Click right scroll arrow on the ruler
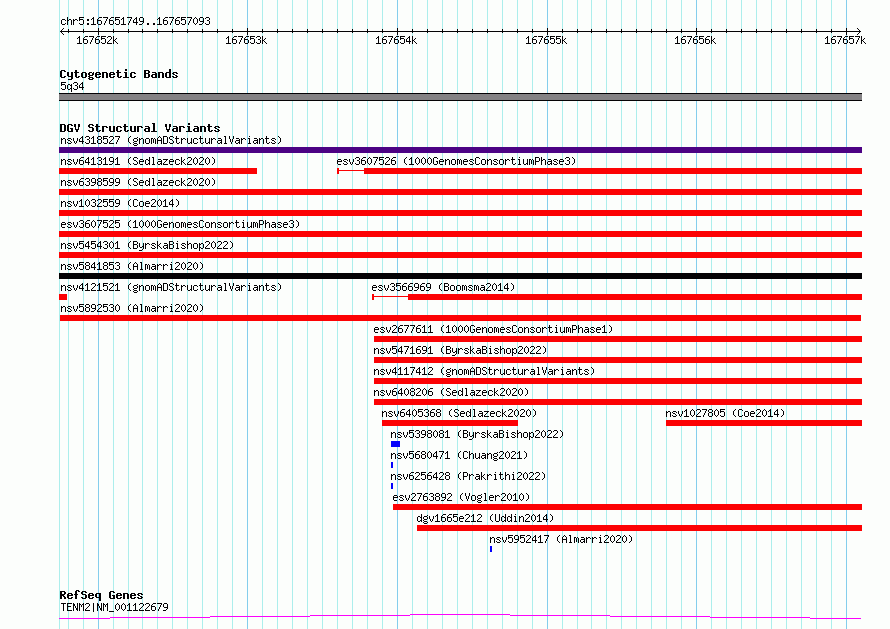890x629 pixels. click(858, 32)
